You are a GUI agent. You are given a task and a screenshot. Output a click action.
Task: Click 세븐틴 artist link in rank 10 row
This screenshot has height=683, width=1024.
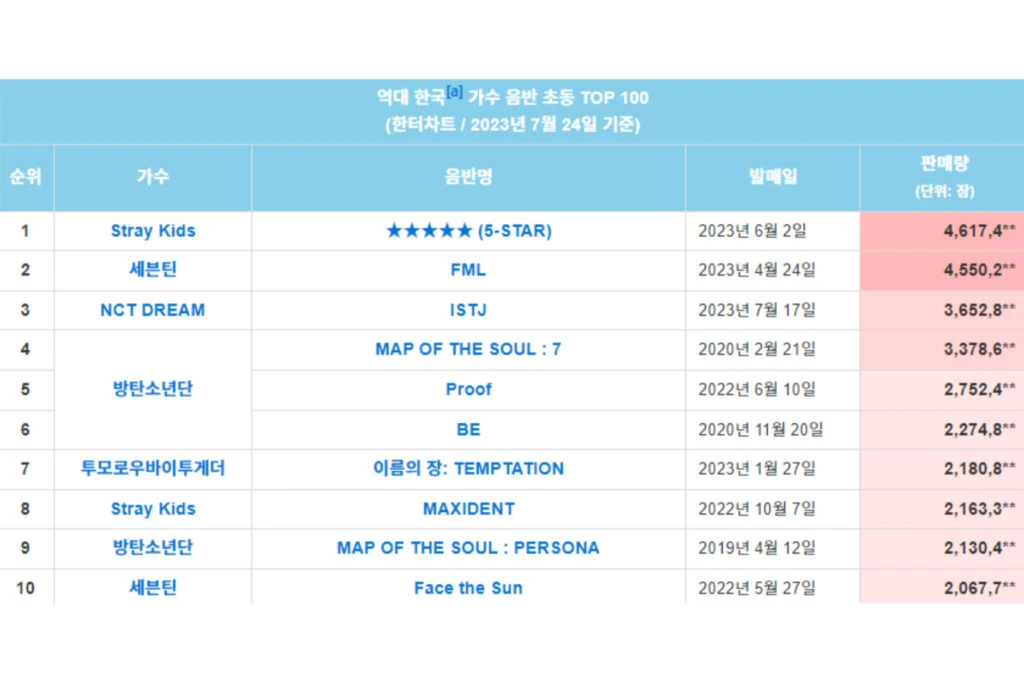pos(153,588)
